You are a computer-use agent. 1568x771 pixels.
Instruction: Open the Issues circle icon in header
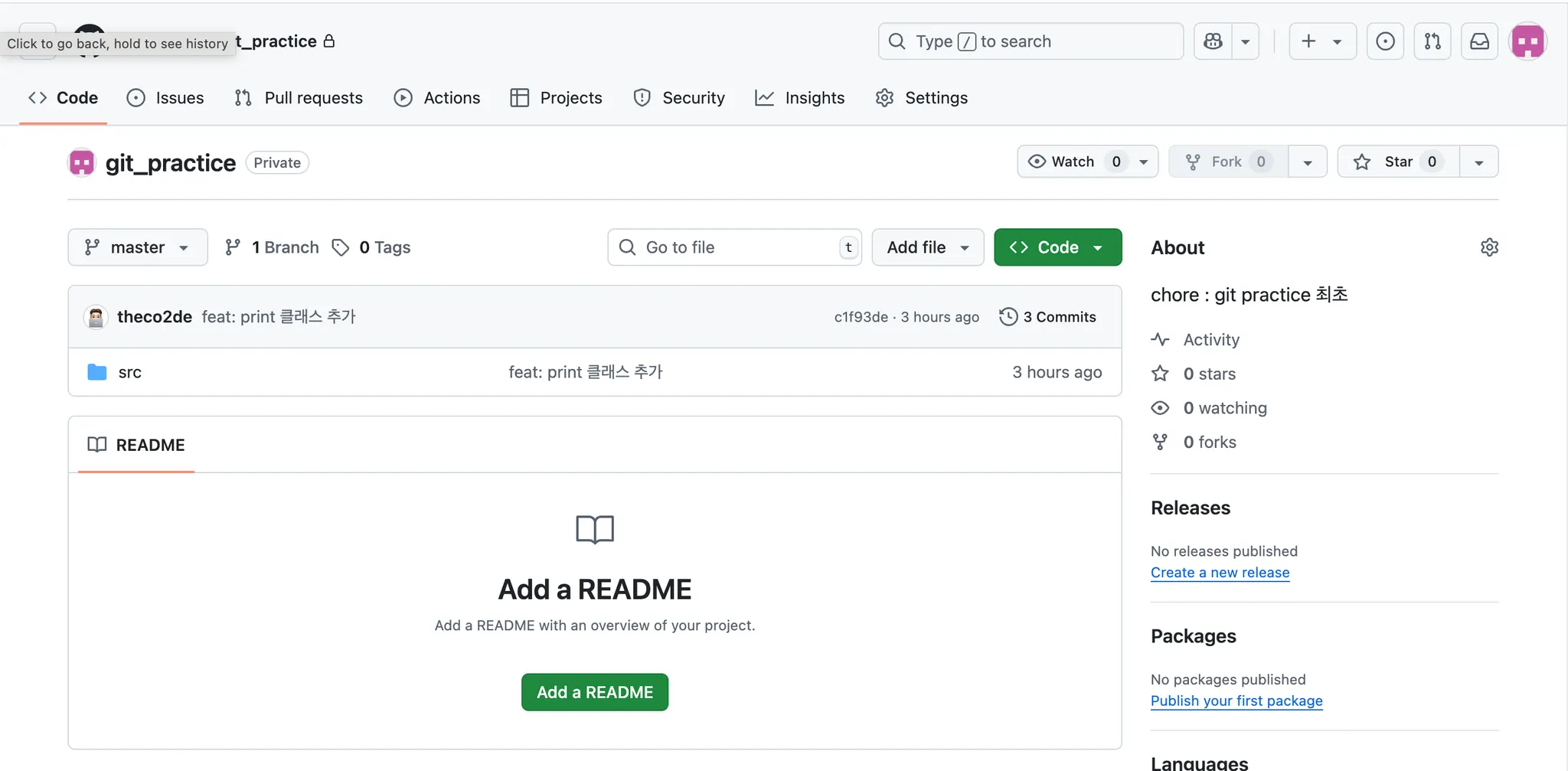click(1385, 41)
